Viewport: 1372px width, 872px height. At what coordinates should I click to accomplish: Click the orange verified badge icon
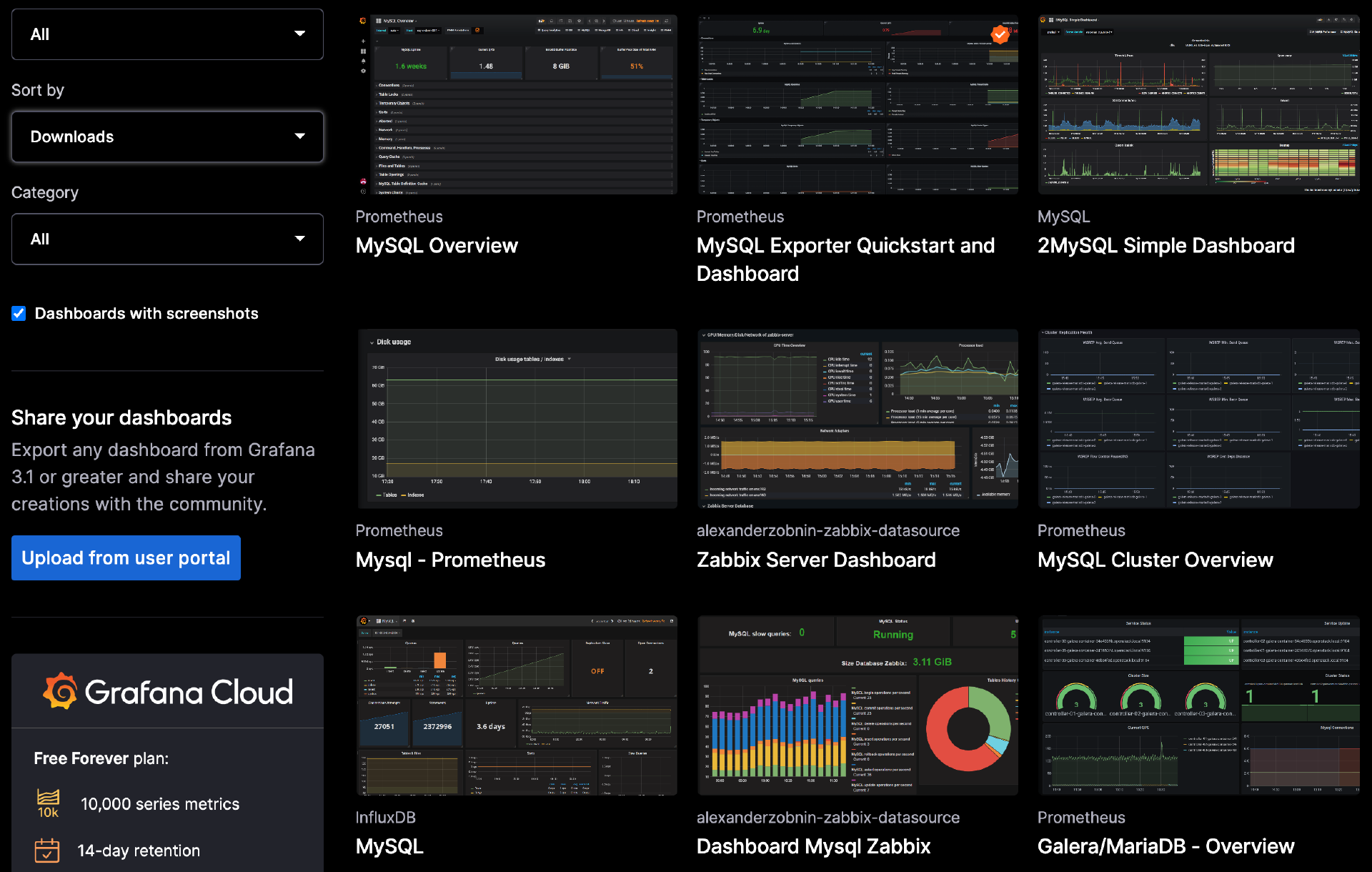click(1000, 34)
